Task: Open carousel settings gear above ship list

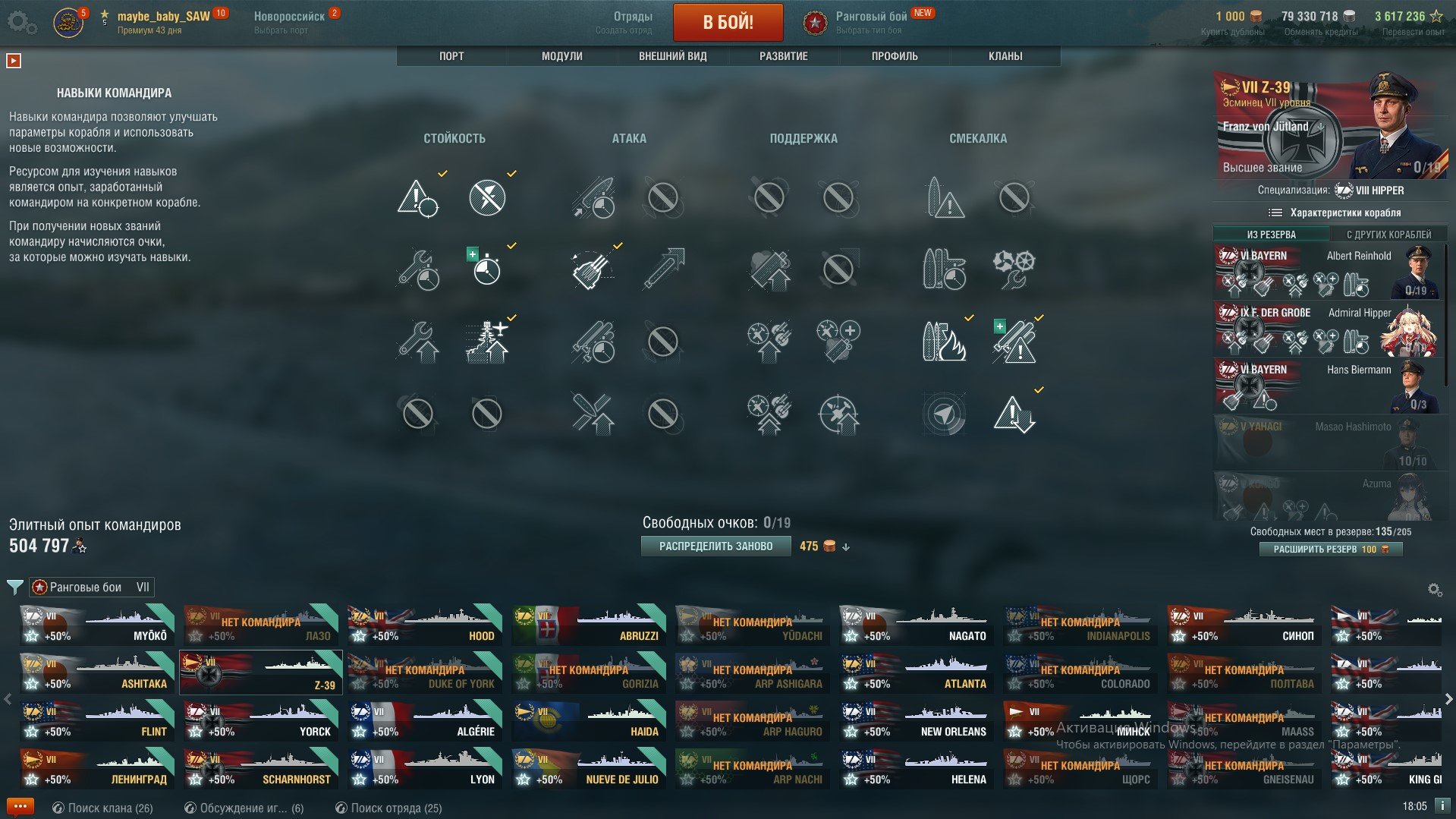Action: click(x=1434, y=590)
